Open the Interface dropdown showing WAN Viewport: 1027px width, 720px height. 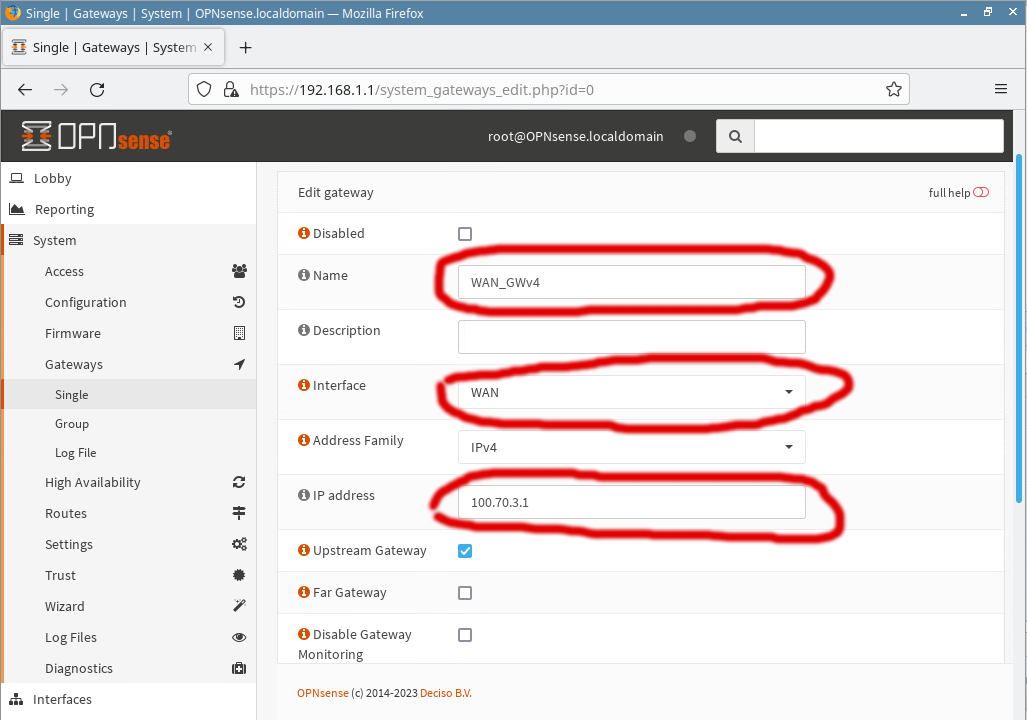coord(631,392)
